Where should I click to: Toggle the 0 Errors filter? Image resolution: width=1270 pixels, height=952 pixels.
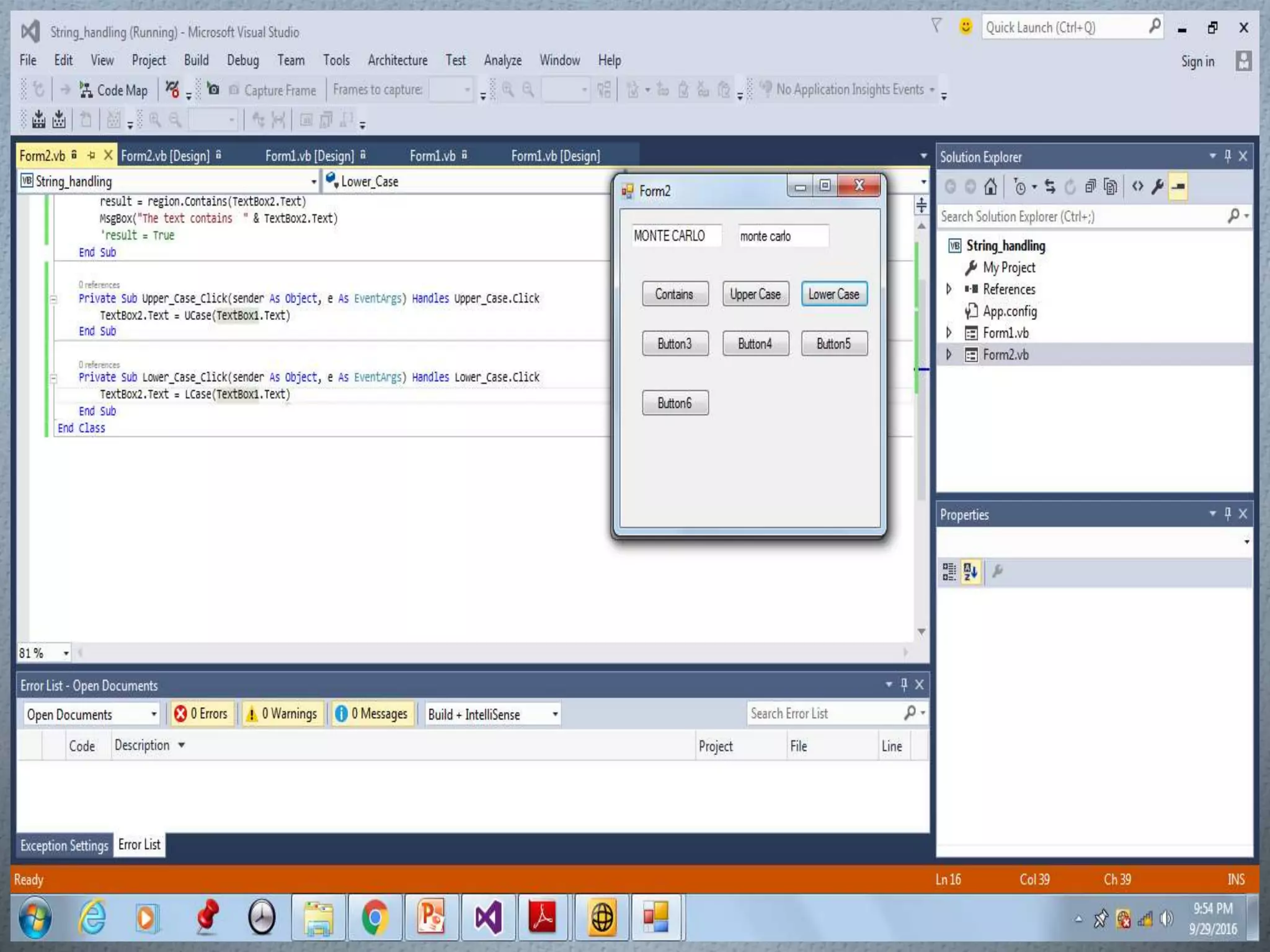pyautogui.click(x=202, y=714)
